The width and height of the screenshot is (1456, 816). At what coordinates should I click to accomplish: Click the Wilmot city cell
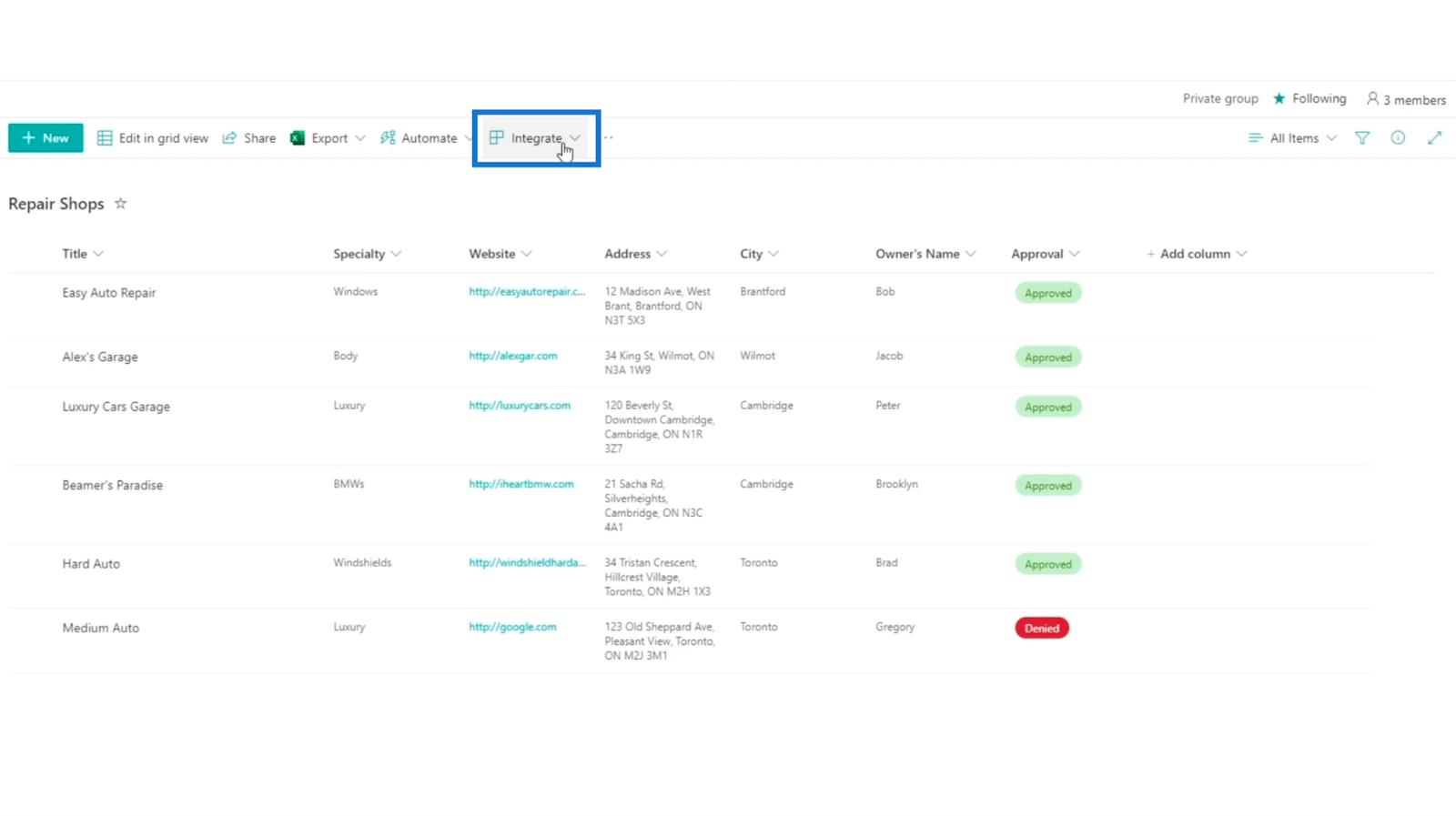point(757,356)
